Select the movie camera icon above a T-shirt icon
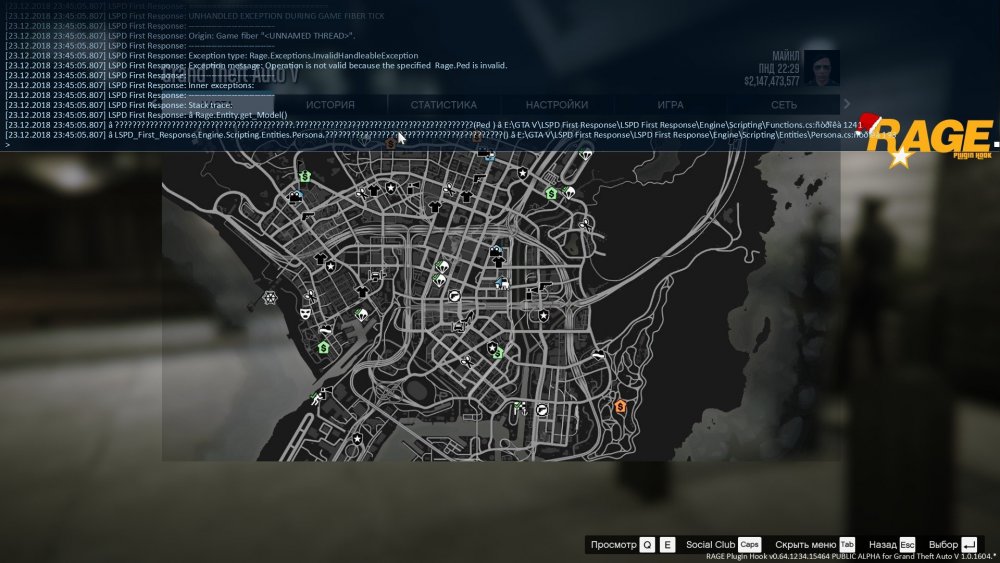Image resolution: width=1000 pixels, height=563 pixels. pos(496,251)
